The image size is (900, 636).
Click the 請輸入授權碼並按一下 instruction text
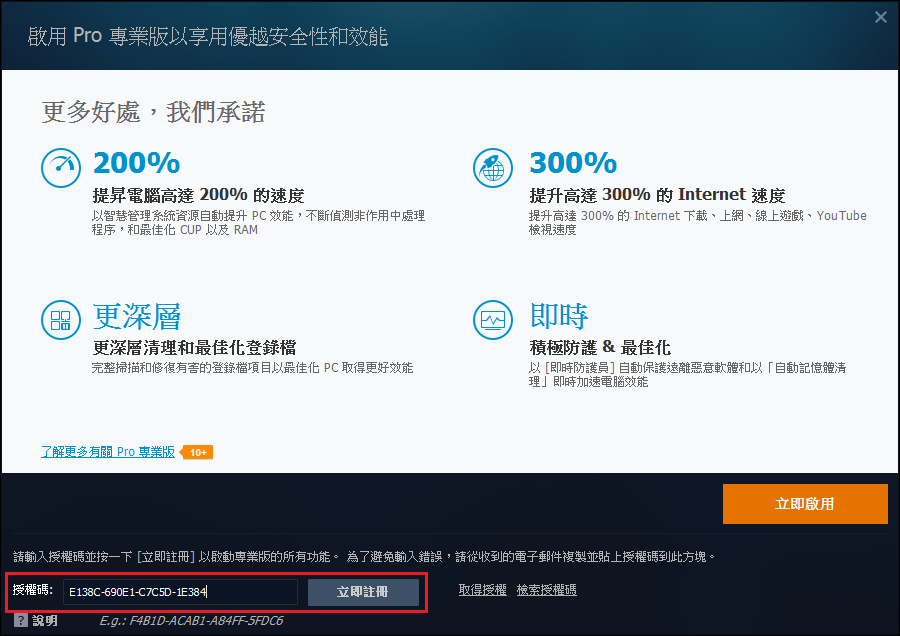[364, 556]
